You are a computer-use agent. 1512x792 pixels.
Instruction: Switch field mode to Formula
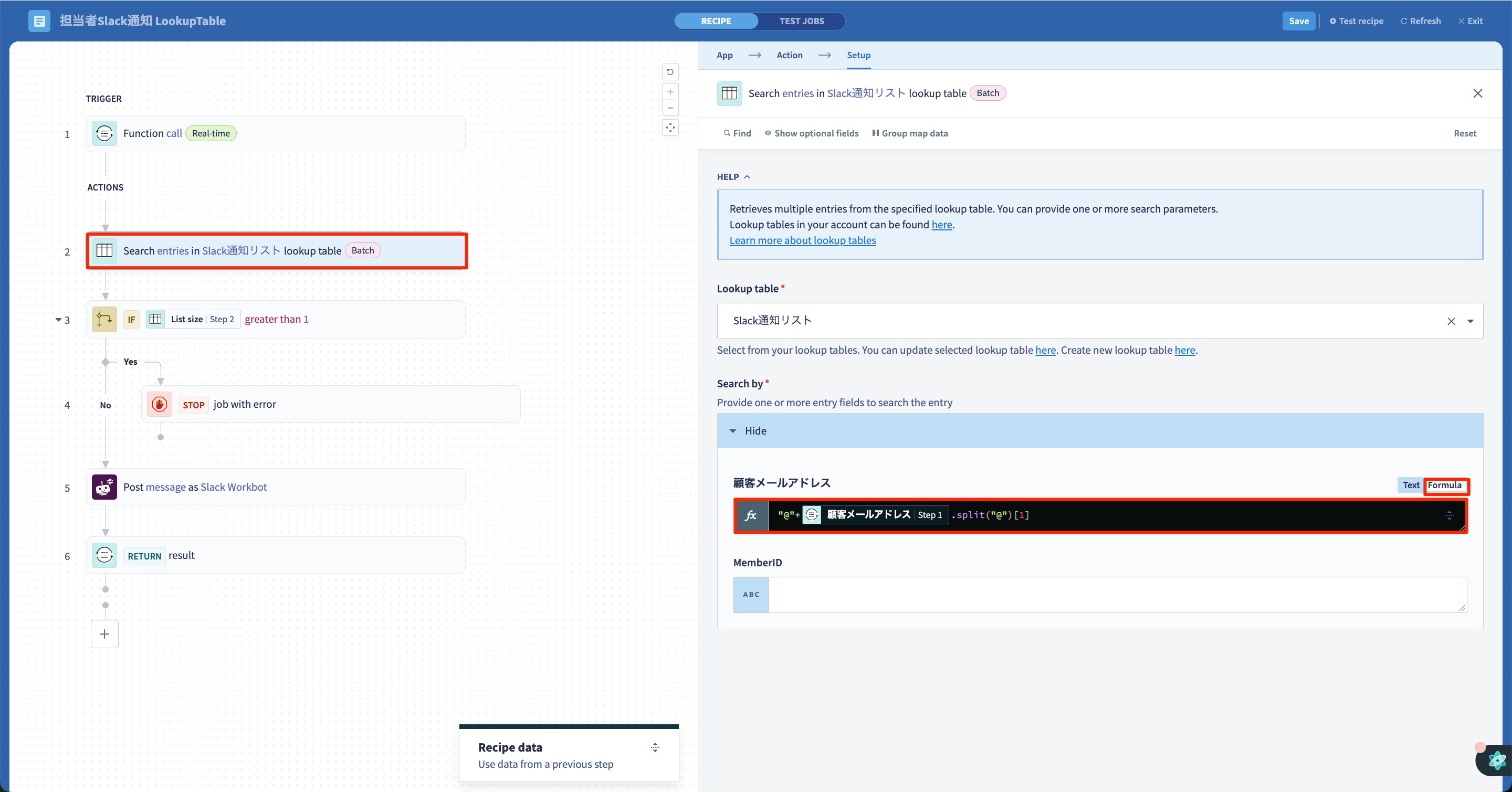click(1444, 485)
